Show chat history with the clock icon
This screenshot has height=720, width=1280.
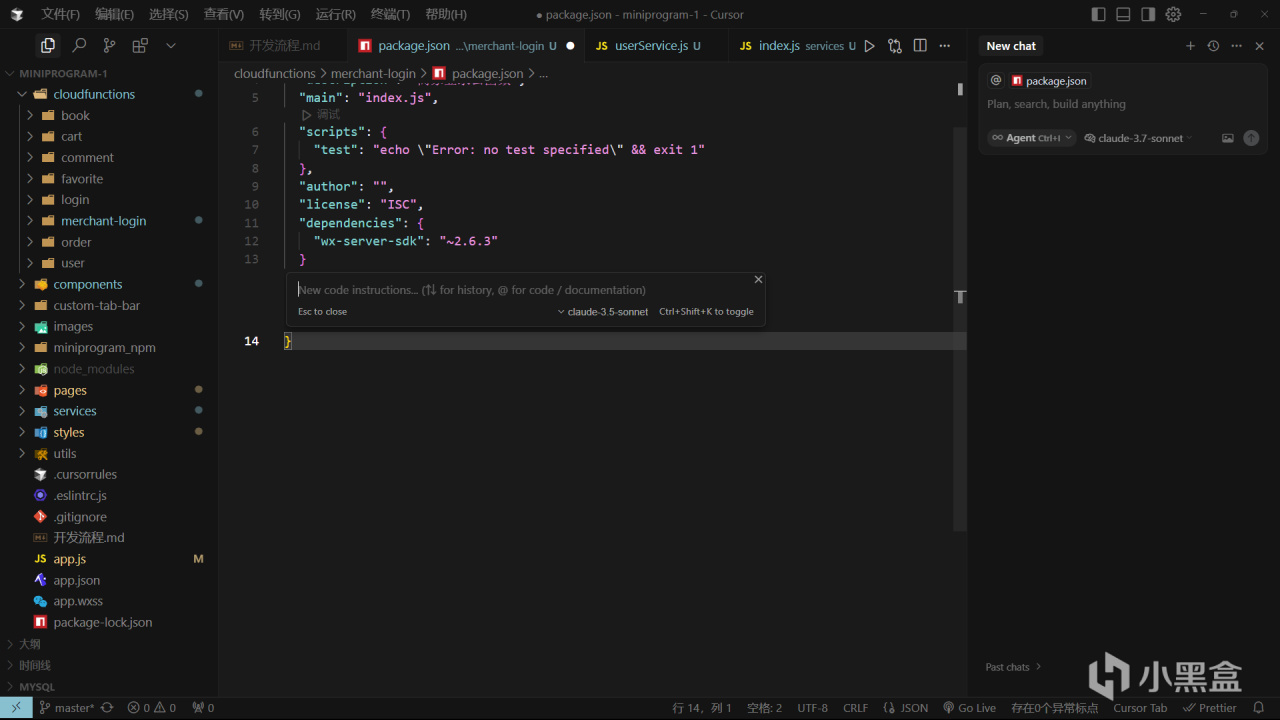(1213, 46)
